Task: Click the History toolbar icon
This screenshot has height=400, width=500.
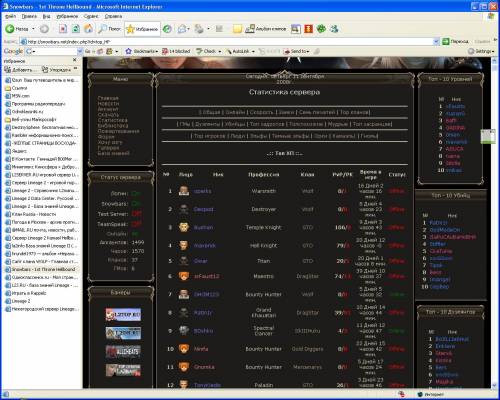Action: (x=167, y=29)
